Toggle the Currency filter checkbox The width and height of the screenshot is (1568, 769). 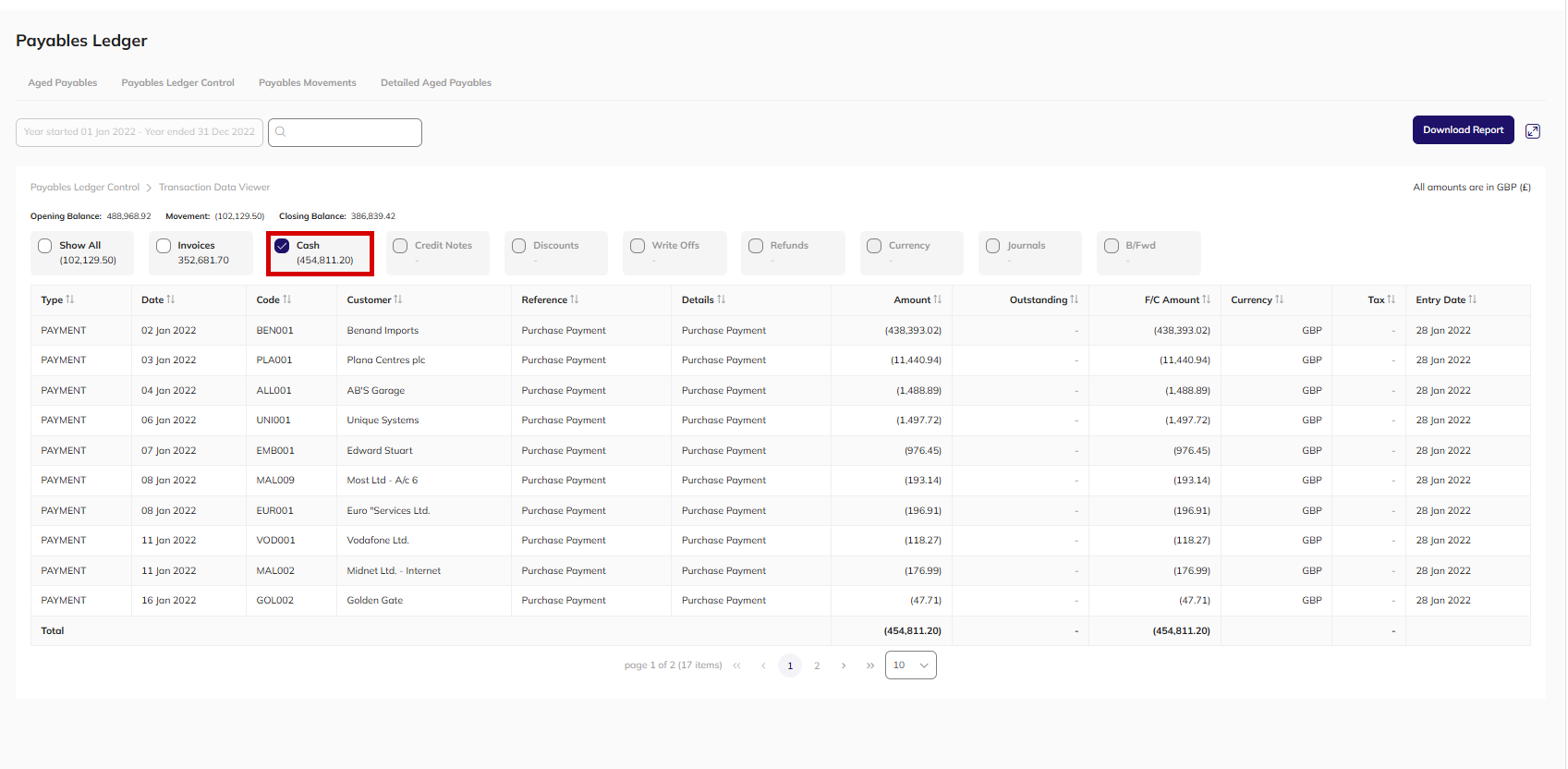pos(874,246)
